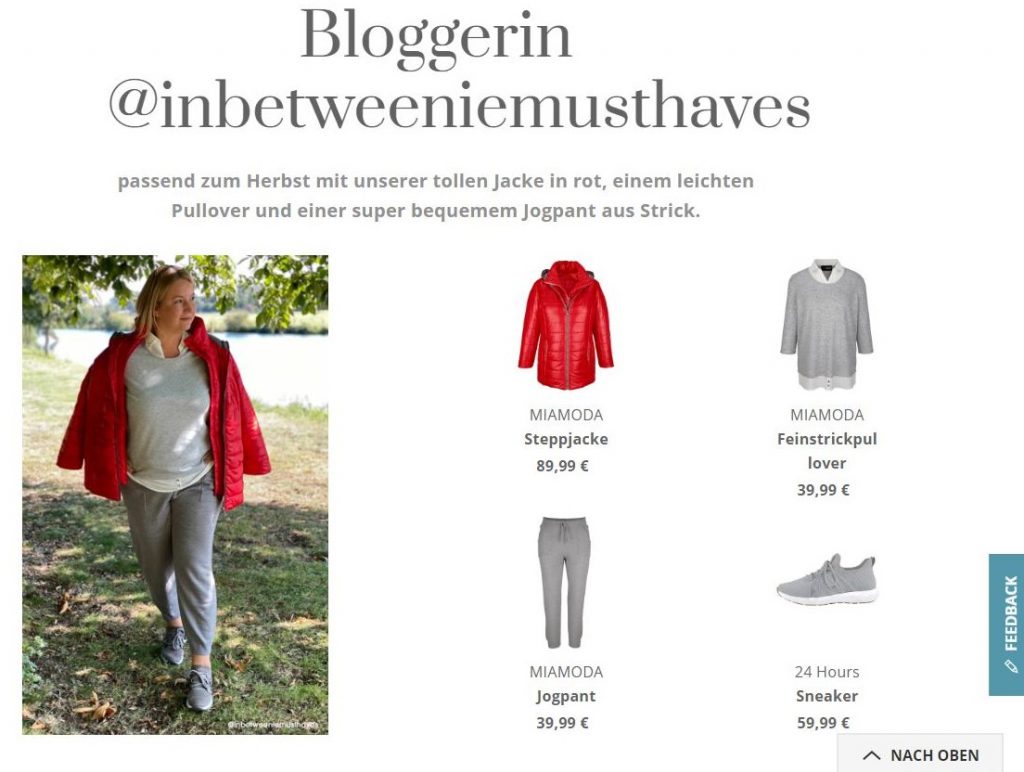Click the pencil icon on Feedback tab
This screenshot has width=1024, height=772.
pyautogui.click(x=1011, y=666)
